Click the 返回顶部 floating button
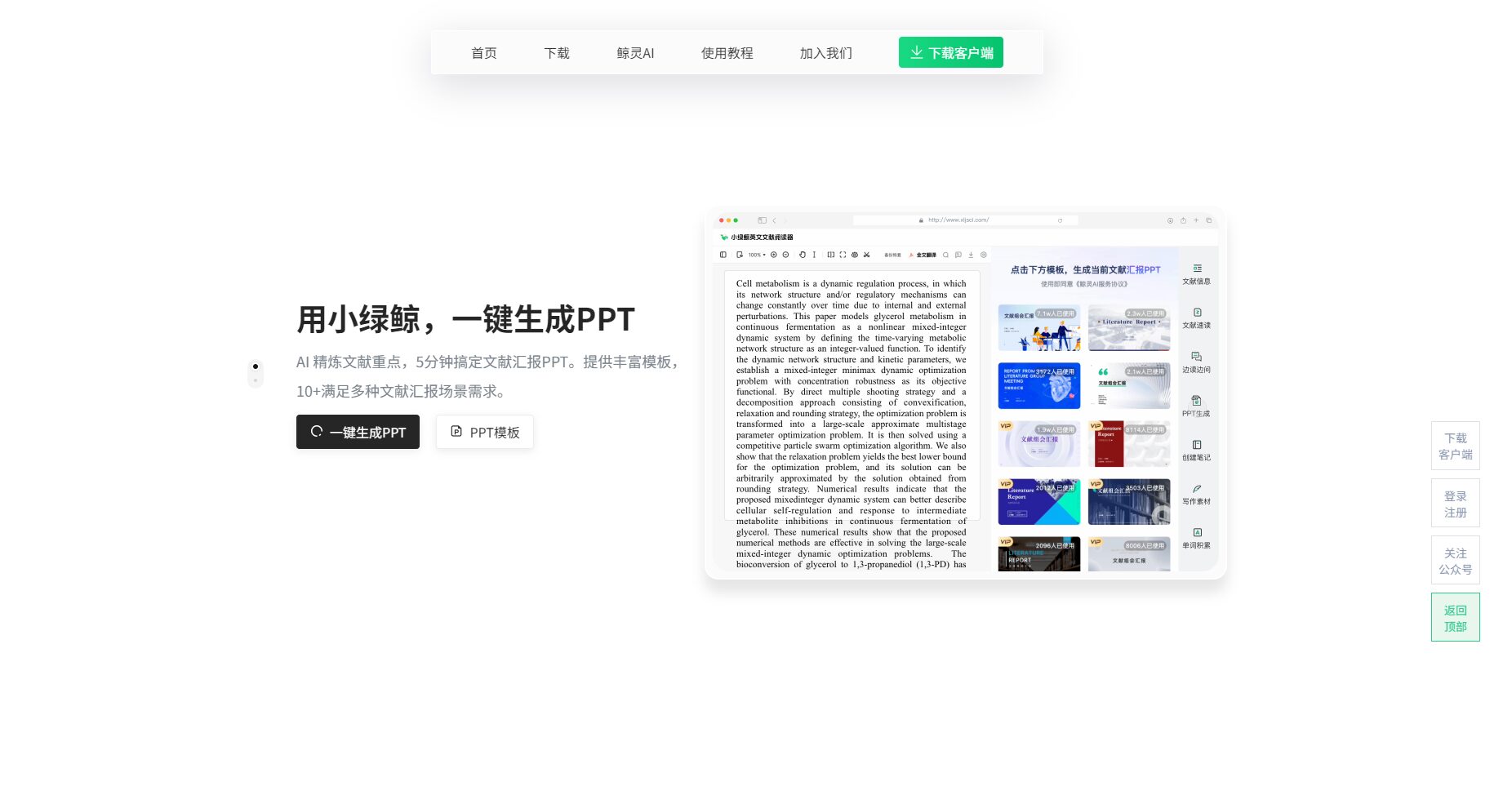Viewport: 1512px width, 804px height. [x=1455, y=618]
